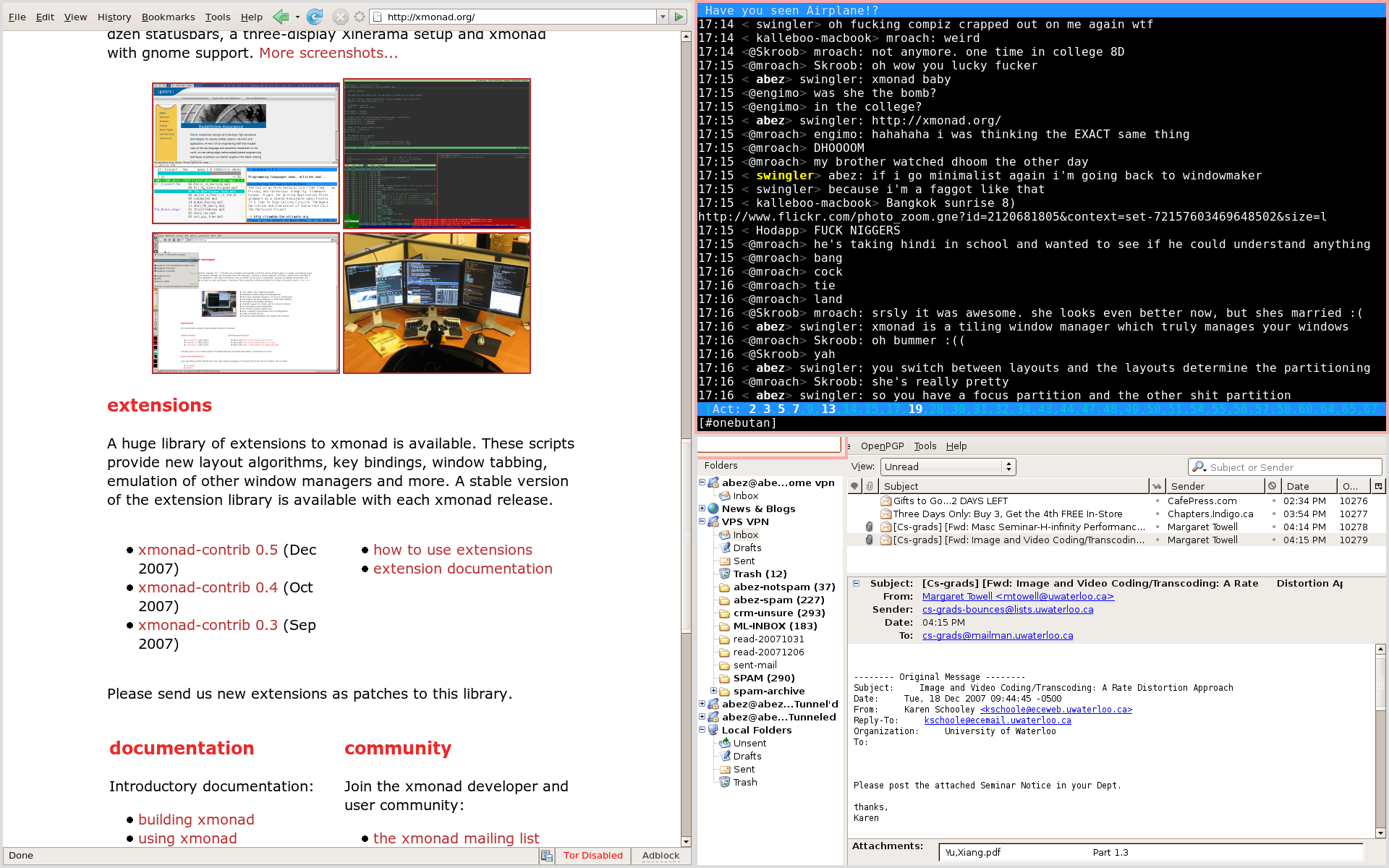This screenshot has width=1389, height=868.
Task: Toggle read status of Chapters.Indigo.ca message
Action: pyautogui.click(x=1157, y=514)
